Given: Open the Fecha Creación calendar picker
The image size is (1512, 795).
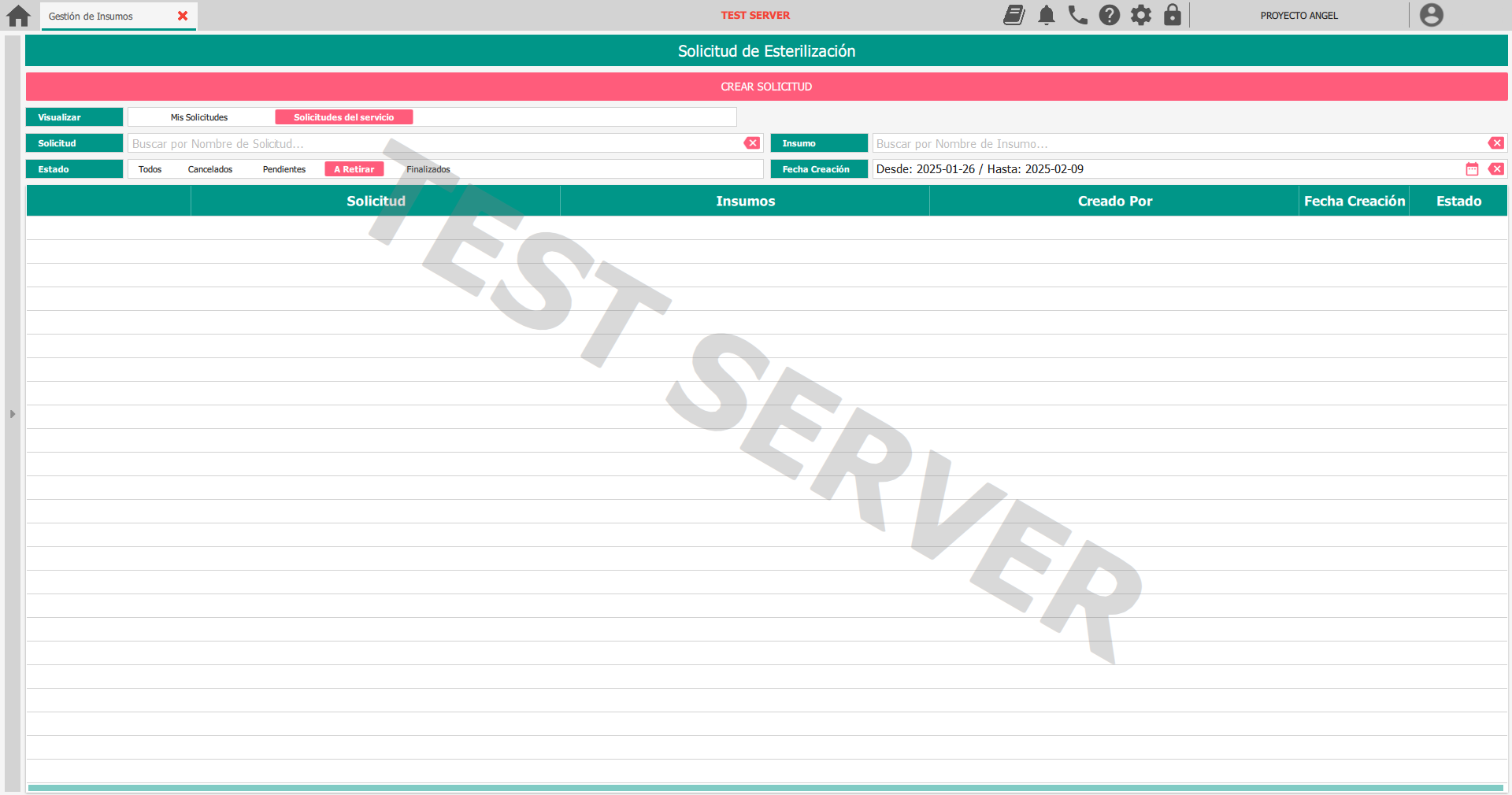Looking at the screenshot, I should point(1472,169).
